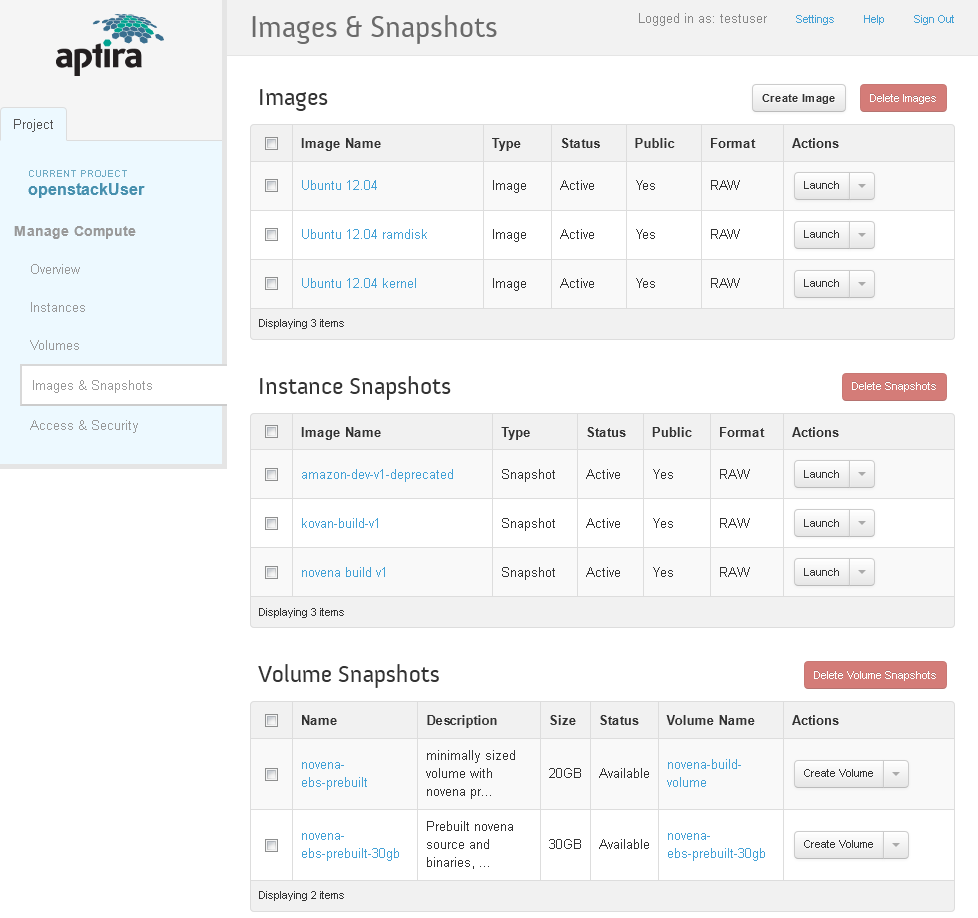Click the 'minimally sized volume' description
Screen dimensions: 978x918
click(x=470, y=774)
